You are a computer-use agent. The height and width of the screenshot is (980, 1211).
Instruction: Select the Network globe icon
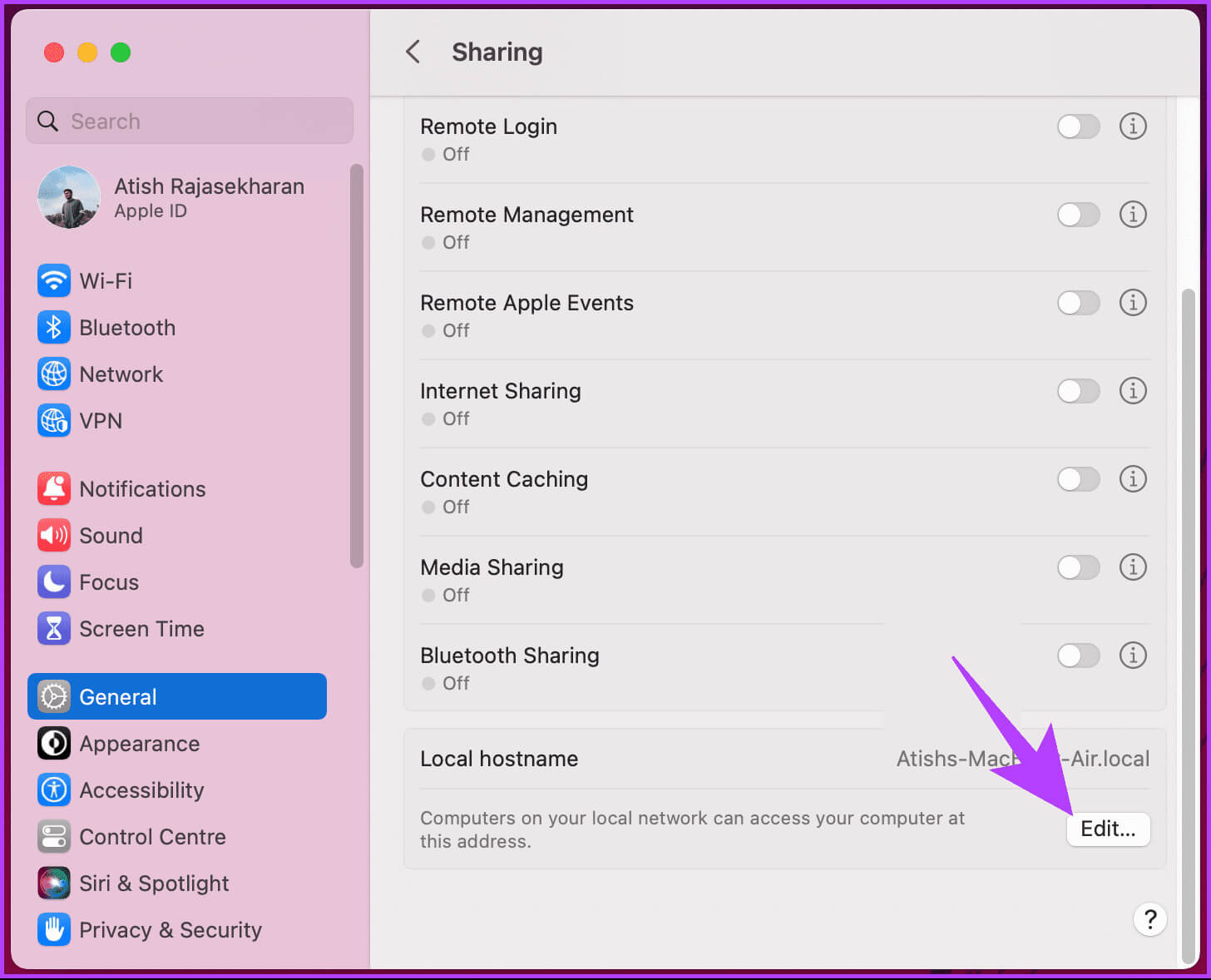(54, 374)
